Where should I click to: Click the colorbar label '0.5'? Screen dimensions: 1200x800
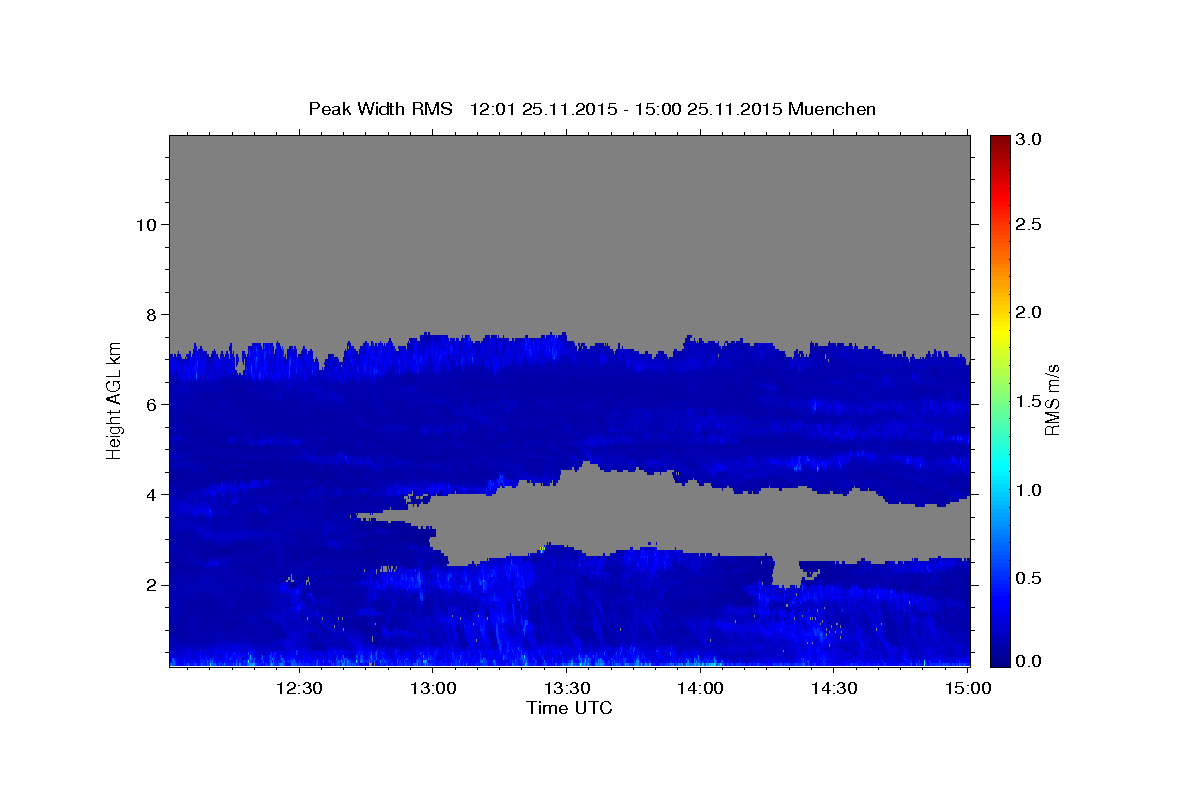(x=1030, y=578)
